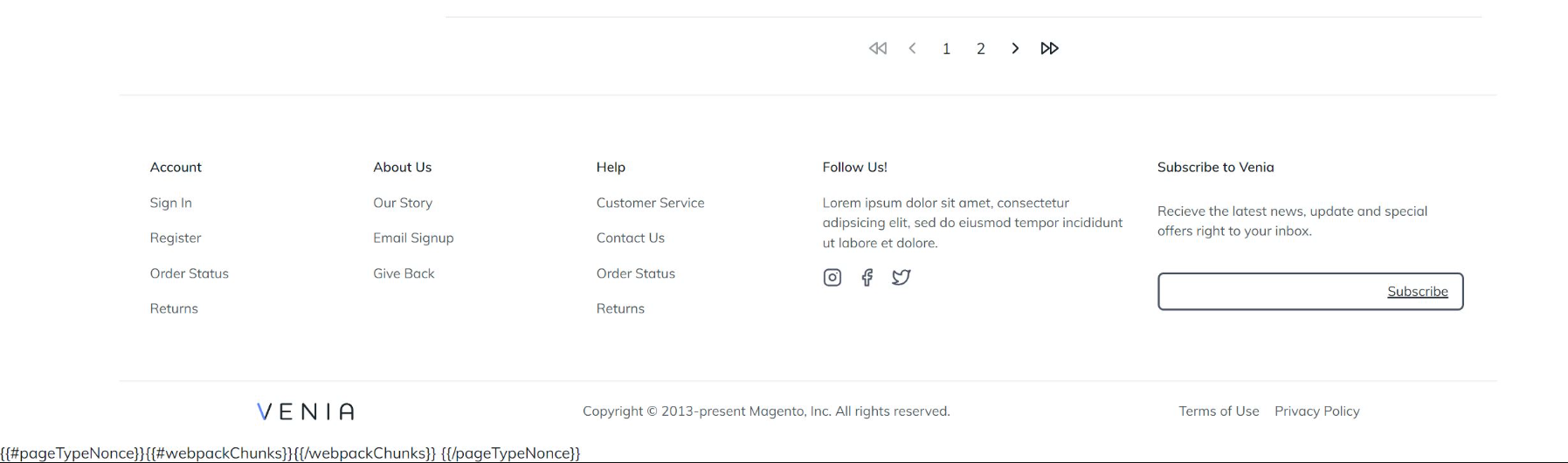Go to Customer Service
1568x463 pixels.
tap(650, 203)
